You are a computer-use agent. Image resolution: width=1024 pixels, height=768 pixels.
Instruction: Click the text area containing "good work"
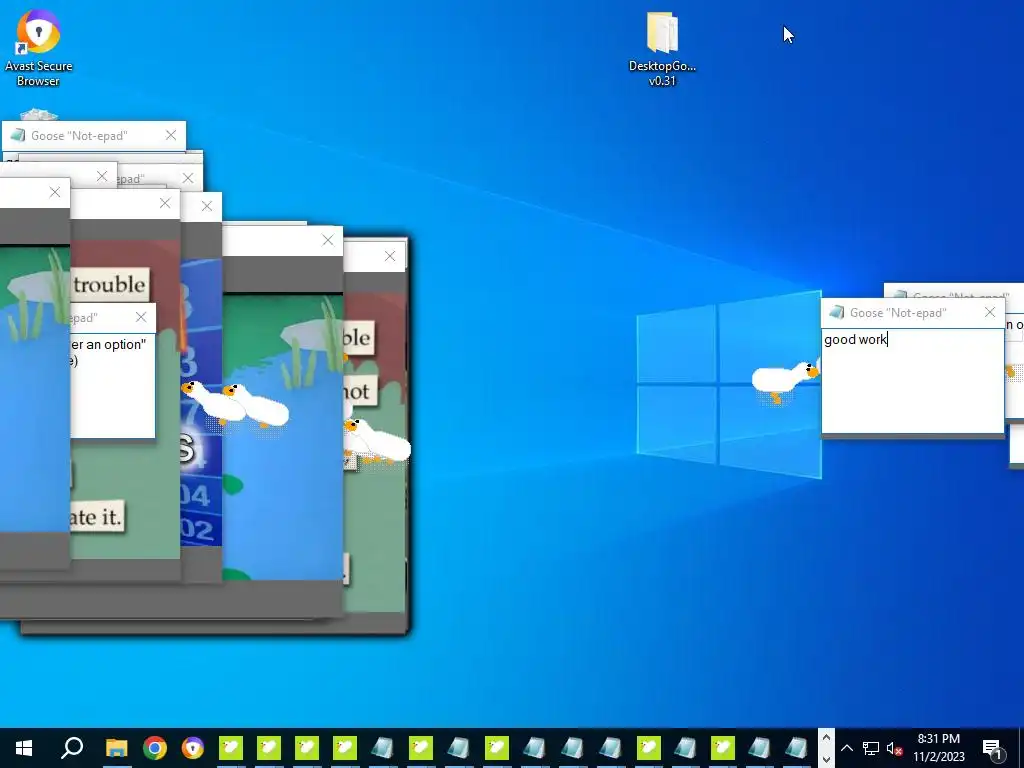coord(912,380)
